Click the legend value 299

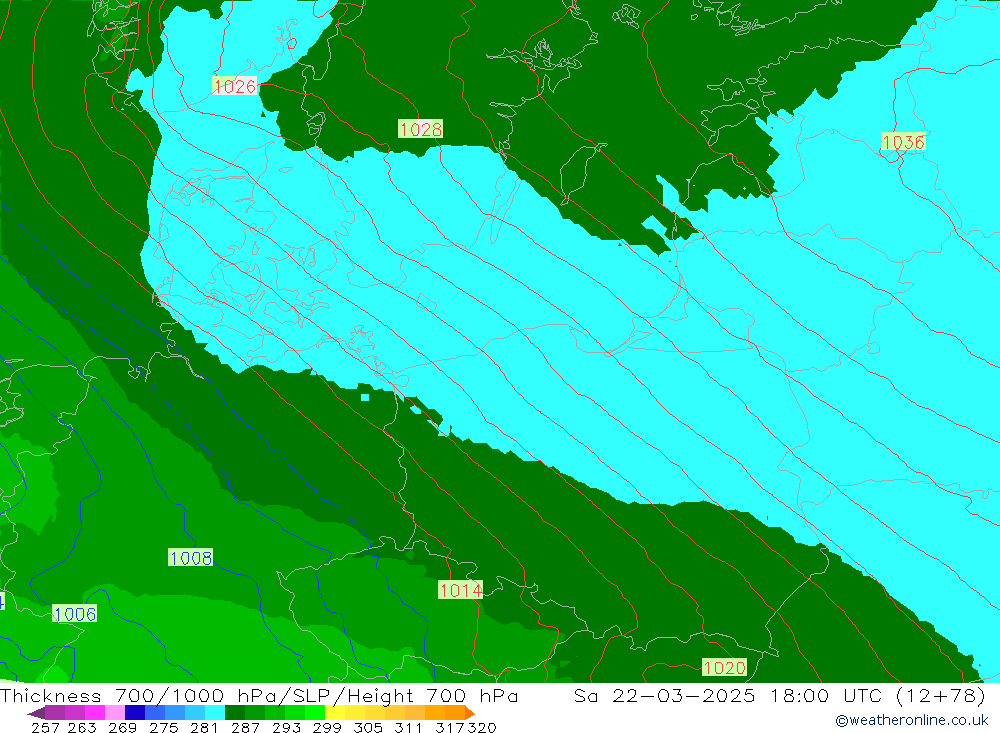(x=327, y=727)
